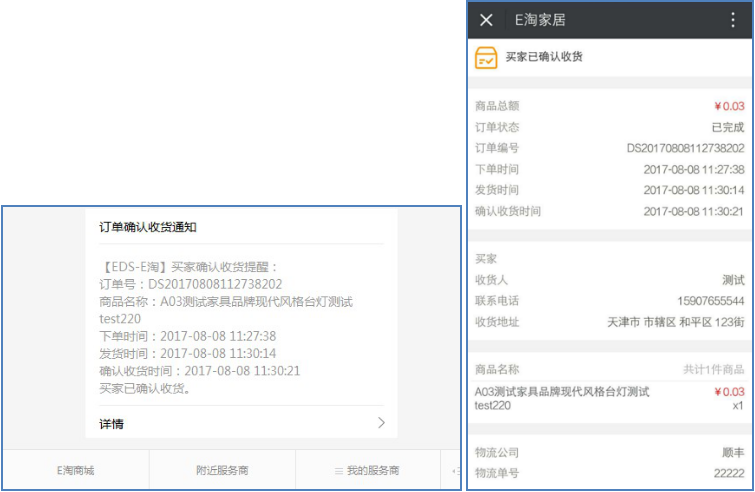The height and width of the screenshot is (492, 755).
Task: Close the E淘家居 page with X
Action: 486,20
